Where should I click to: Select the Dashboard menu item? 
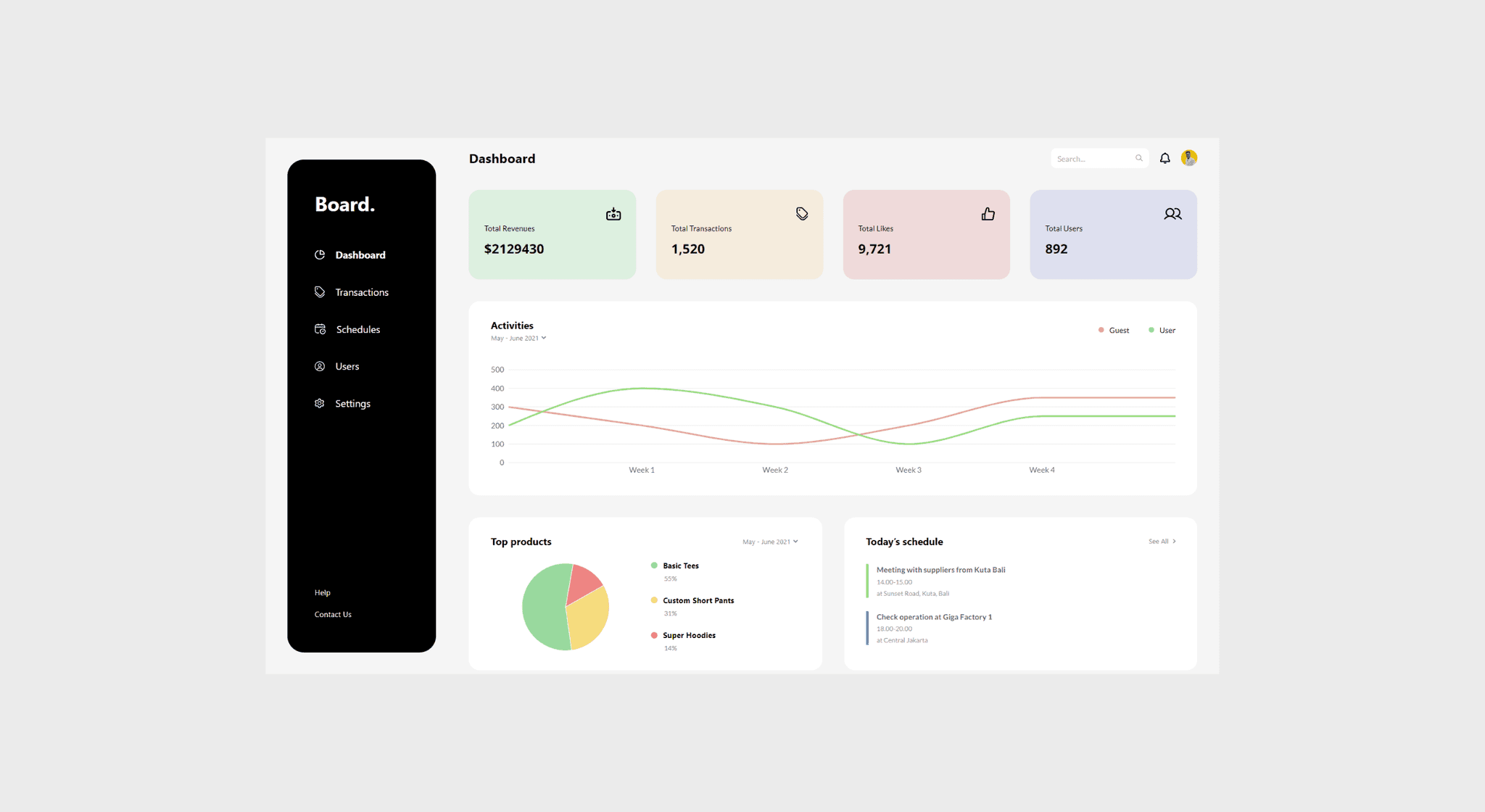[x=360, y=254]
